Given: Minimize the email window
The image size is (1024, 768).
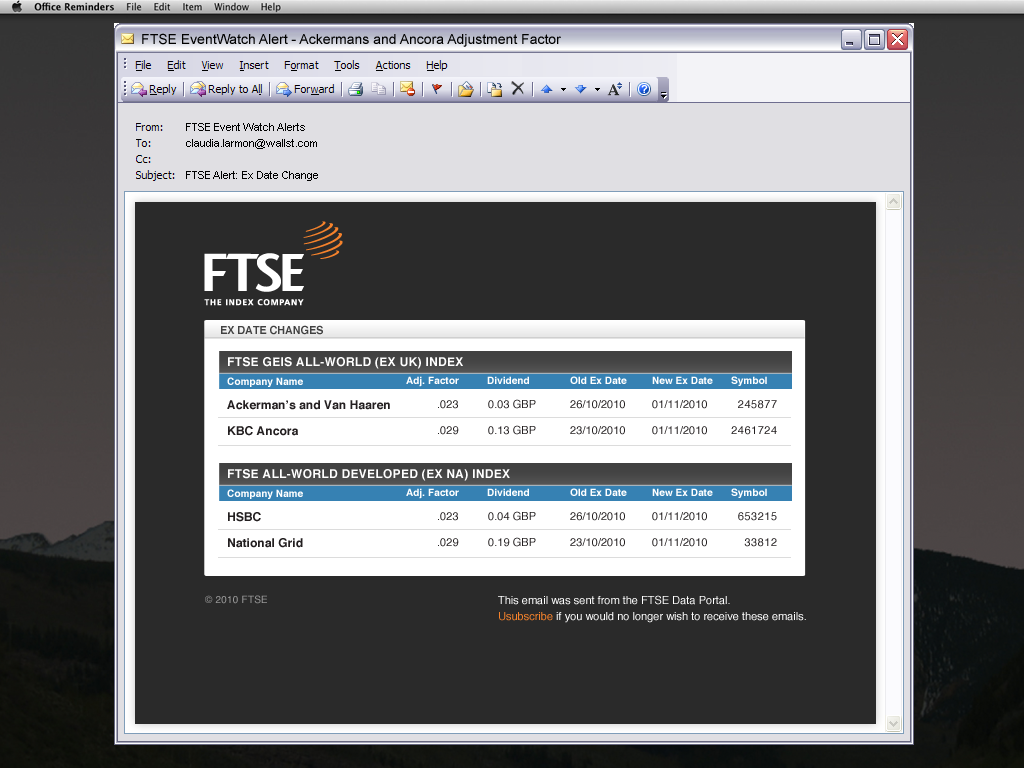Looking at the screenshot, I should [851, 40].
